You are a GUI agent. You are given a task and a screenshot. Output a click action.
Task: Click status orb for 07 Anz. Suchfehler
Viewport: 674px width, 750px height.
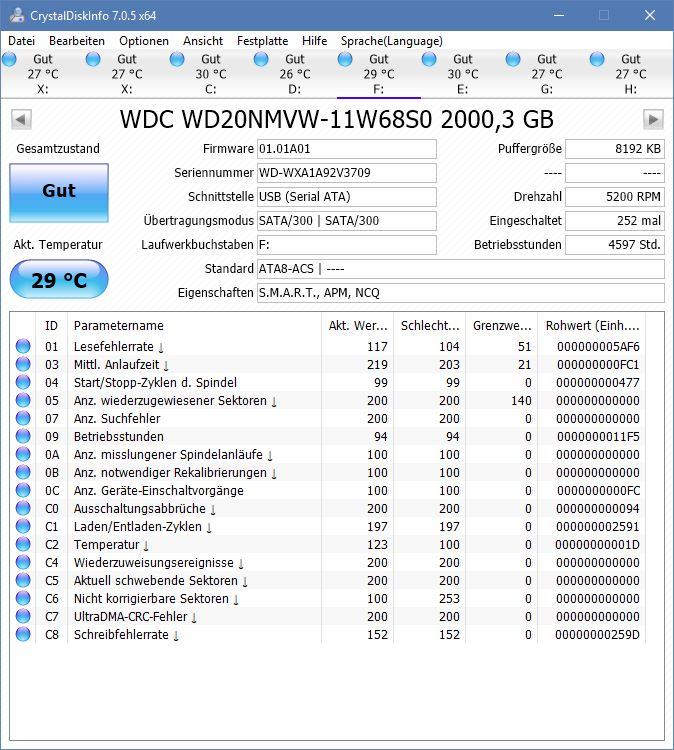23,419
